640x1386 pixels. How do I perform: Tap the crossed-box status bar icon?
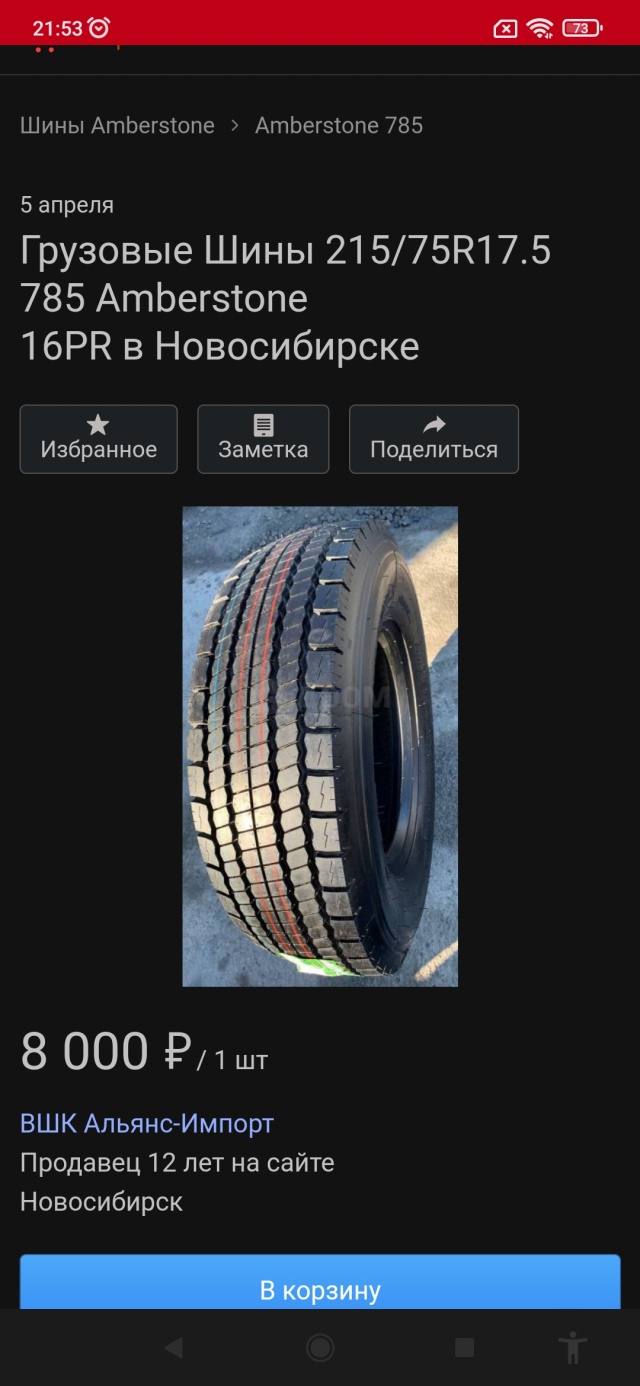(x=506, y=29)
